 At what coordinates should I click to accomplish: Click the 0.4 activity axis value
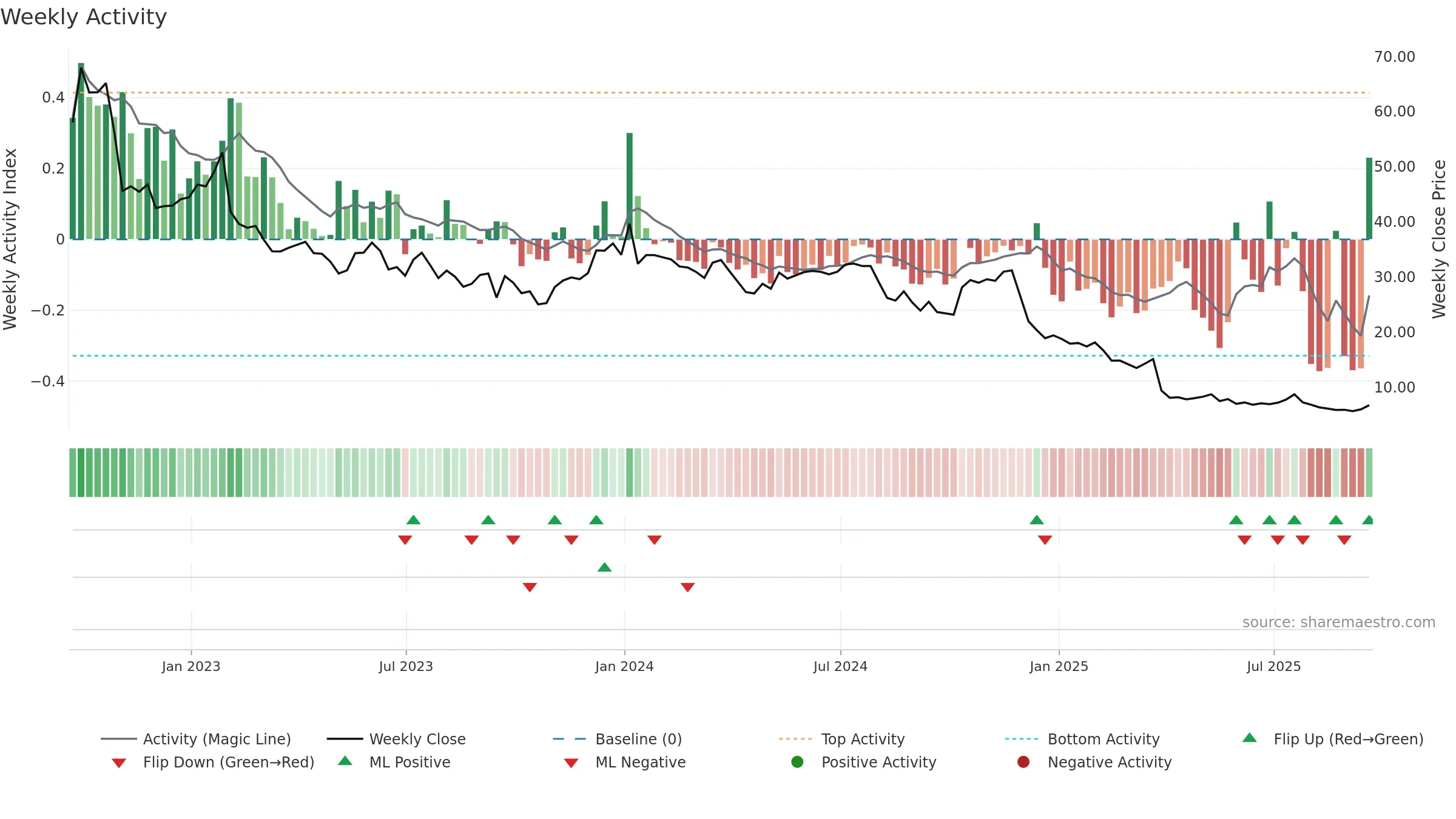click(53, 98)
